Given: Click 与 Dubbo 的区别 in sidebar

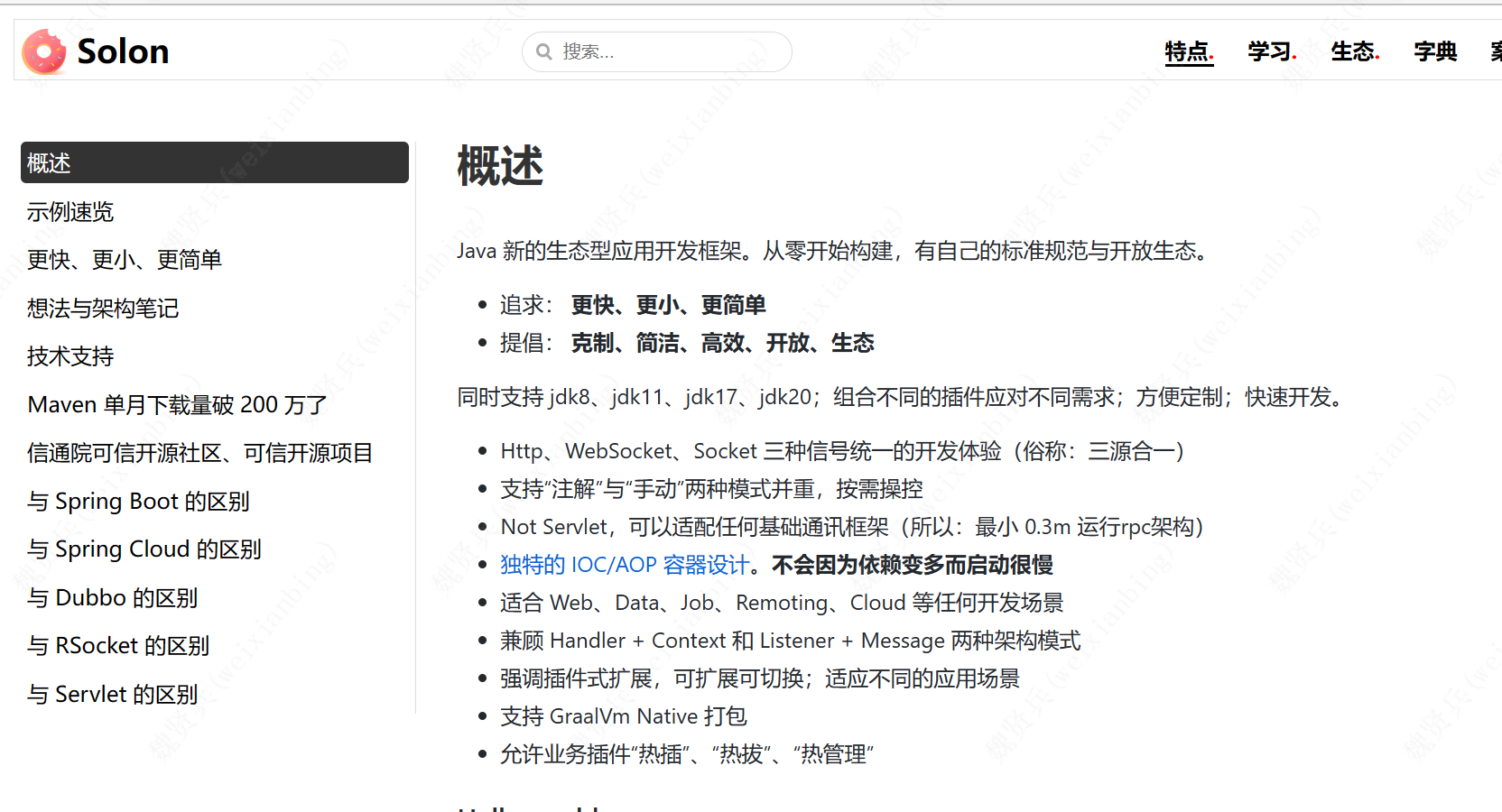Looking at the screenshot, I should tap(112, 597).
